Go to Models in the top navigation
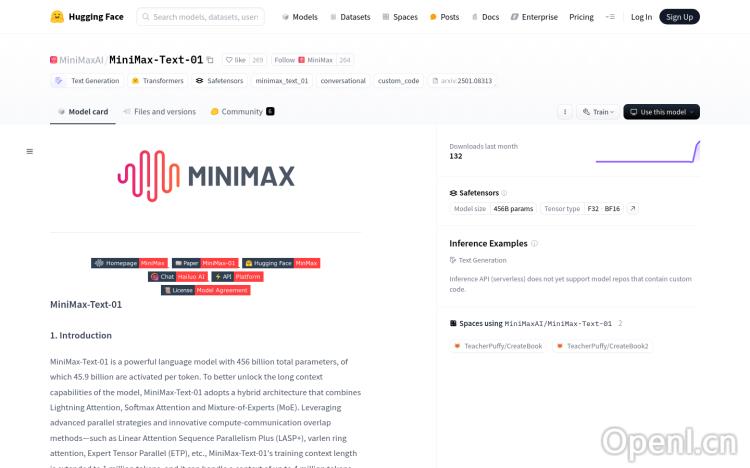This screenshot has width=750, height=468. 299,17
